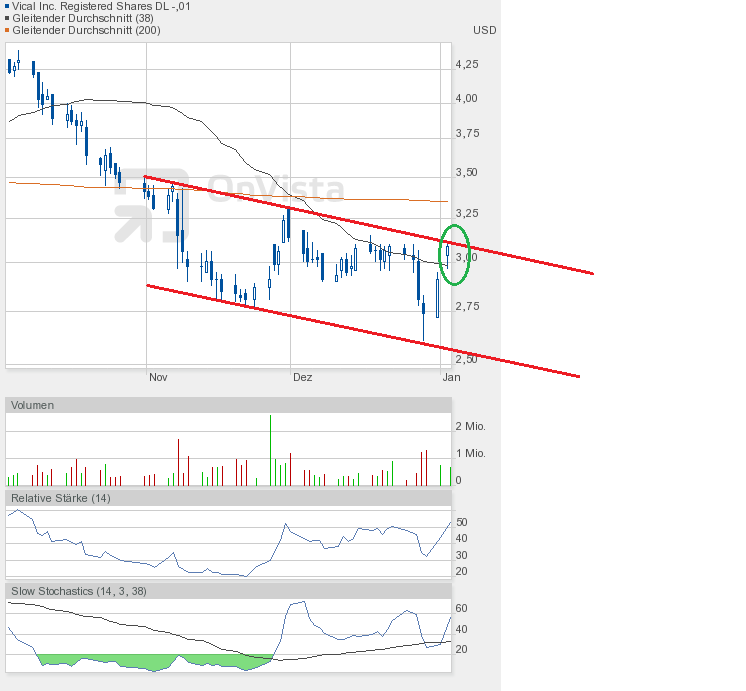Viewport: 746px width, 691px height.
Task: Click the Relative Stärke (14) panel header
Action: point(60,498)
